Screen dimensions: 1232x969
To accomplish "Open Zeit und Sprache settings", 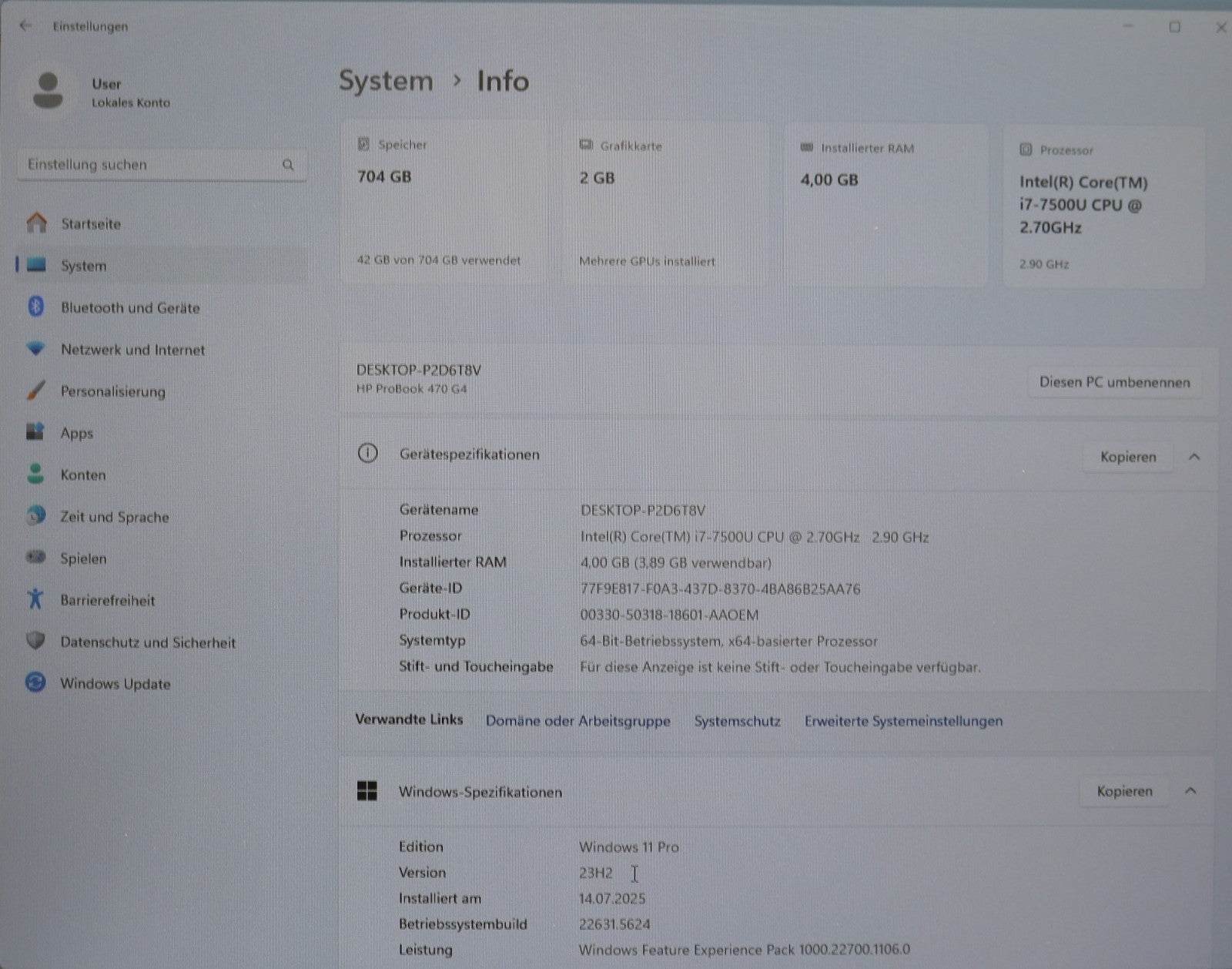I will pyautogui.click(x=162, y=516).
